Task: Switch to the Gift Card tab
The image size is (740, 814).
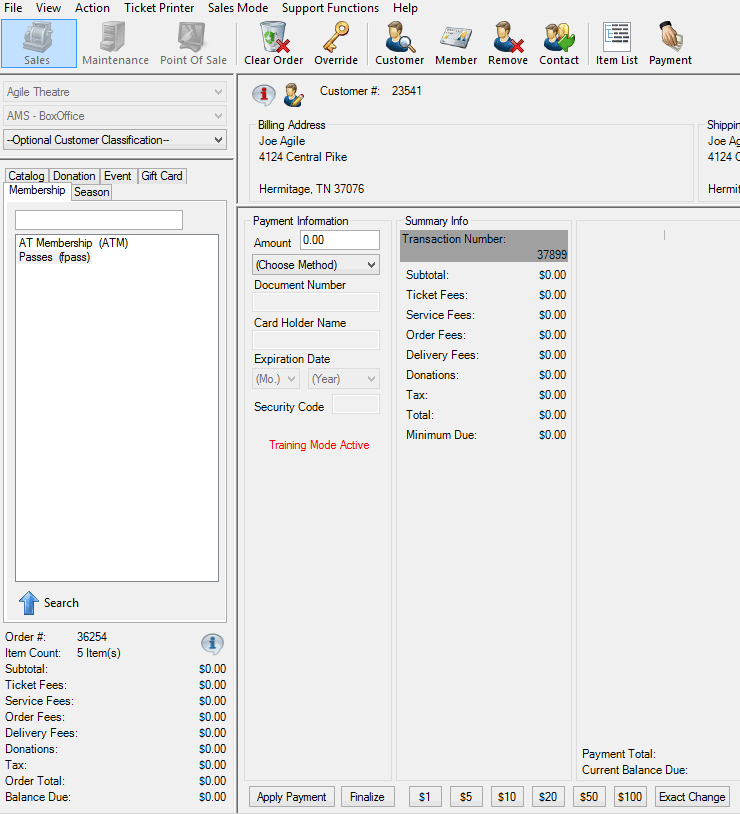Action: pos(162,176)
